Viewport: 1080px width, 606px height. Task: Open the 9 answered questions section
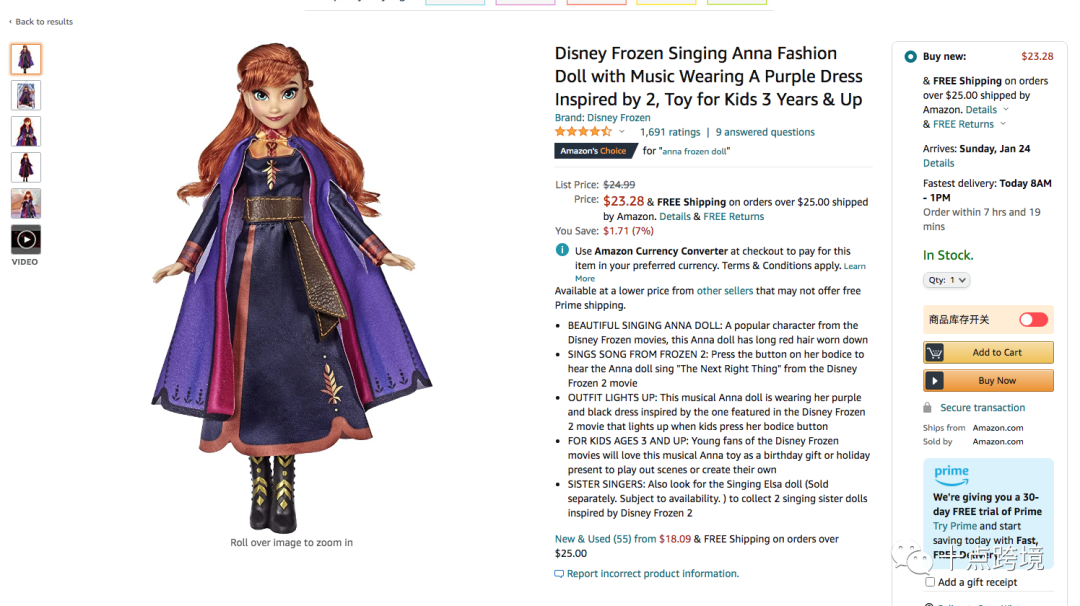tap(765, 132)
